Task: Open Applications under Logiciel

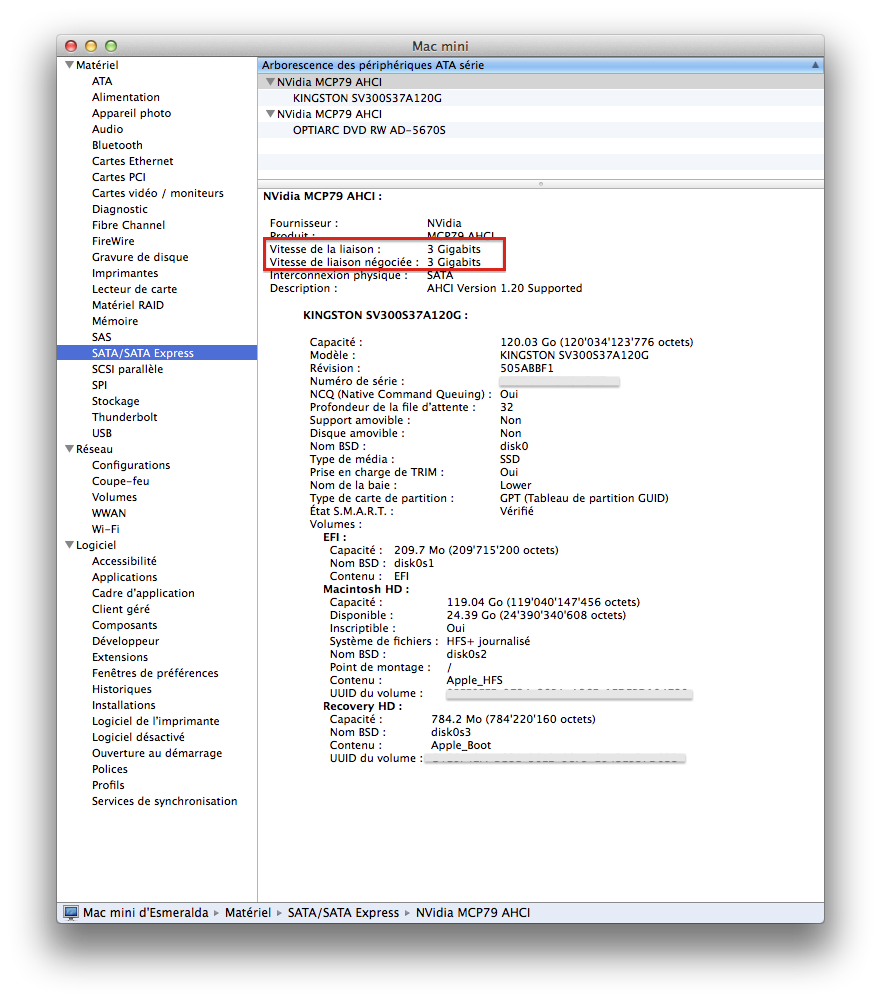Action: 124,577
